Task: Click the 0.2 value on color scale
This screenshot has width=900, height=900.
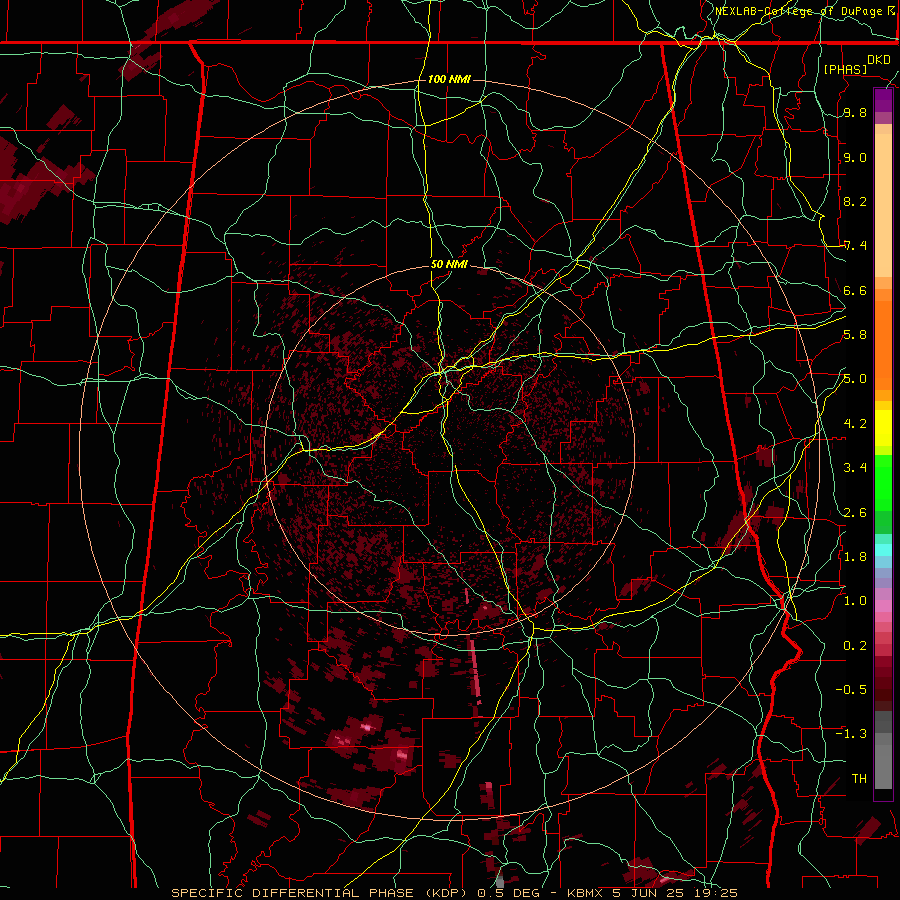Action: point(855,646)
